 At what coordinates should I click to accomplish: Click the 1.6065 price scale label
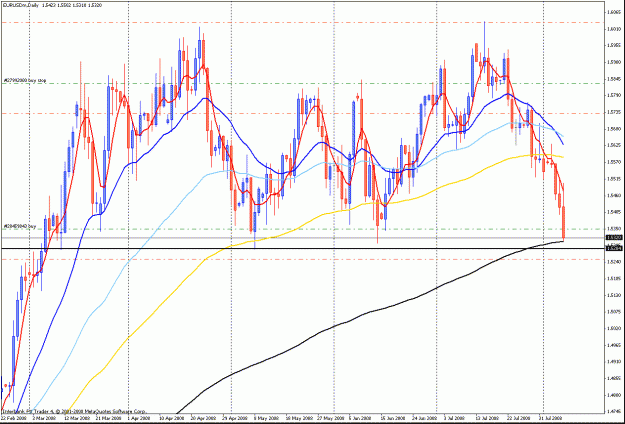[x=614, y=12]
